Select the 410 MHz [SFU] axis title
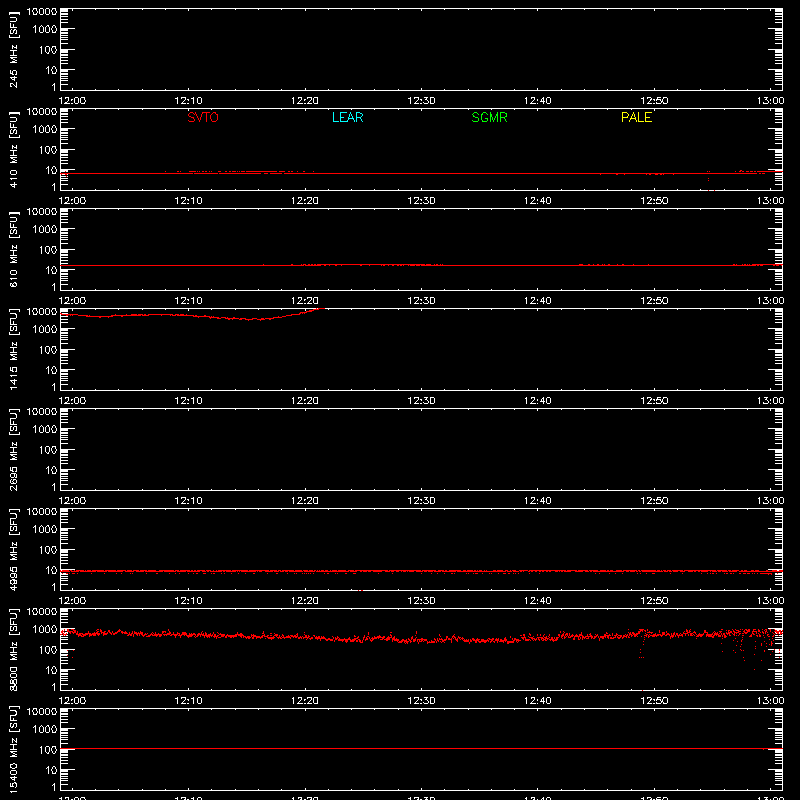The width and height of the screenshot is (800, 800). point(14,149)
